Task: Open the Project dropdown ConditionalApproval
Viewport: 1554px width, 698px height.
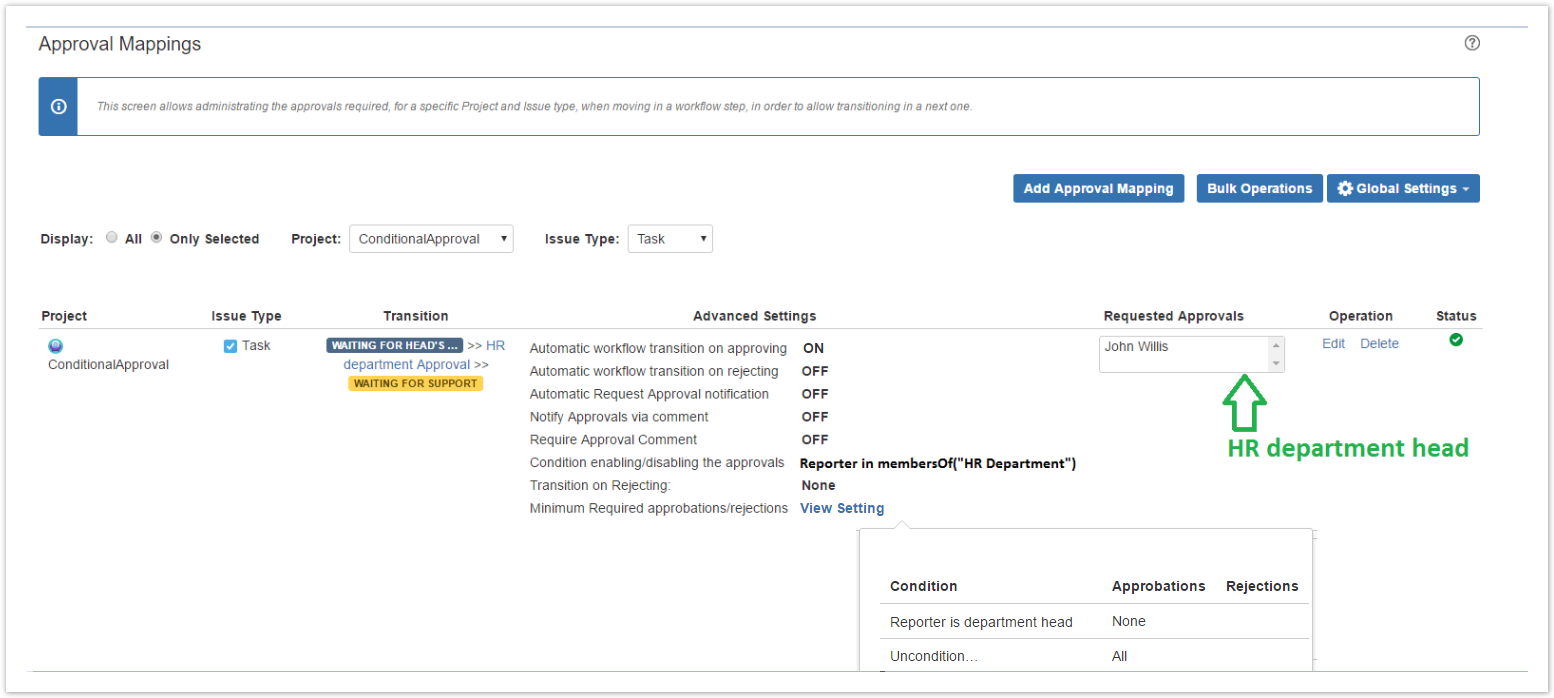Action: 430,239
